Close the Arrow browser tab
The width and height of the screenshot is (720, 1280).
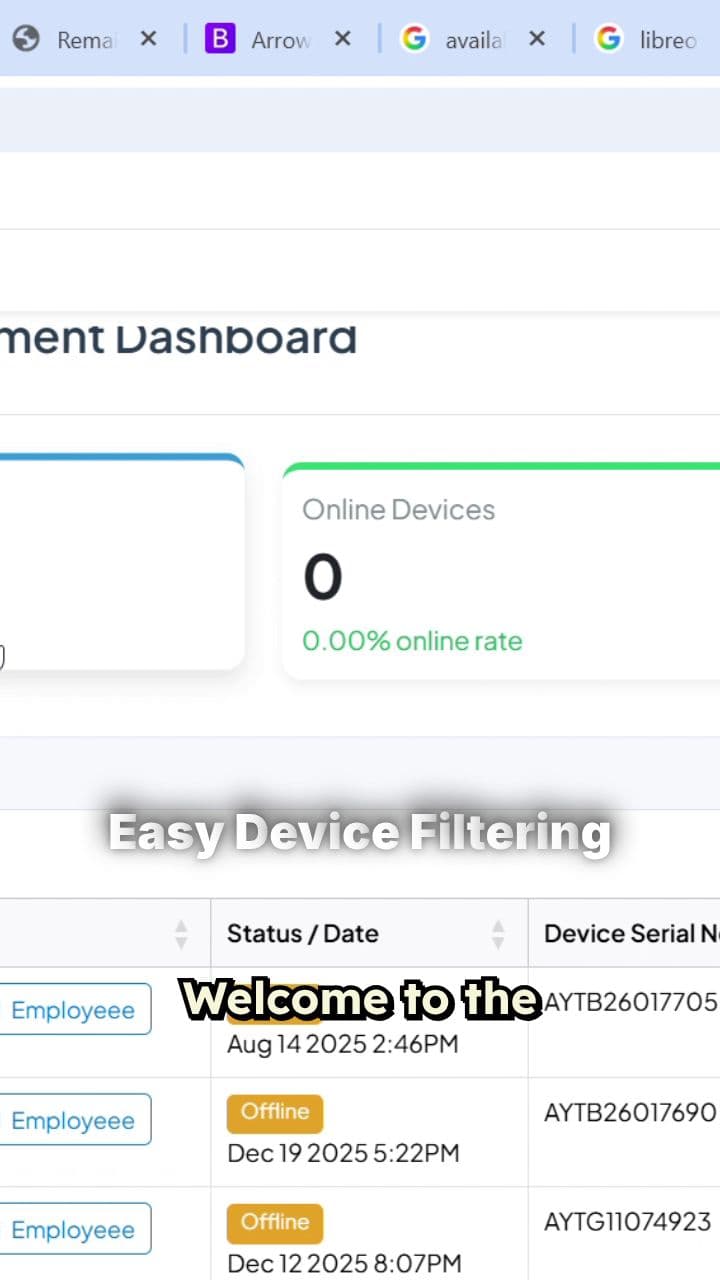343,39
